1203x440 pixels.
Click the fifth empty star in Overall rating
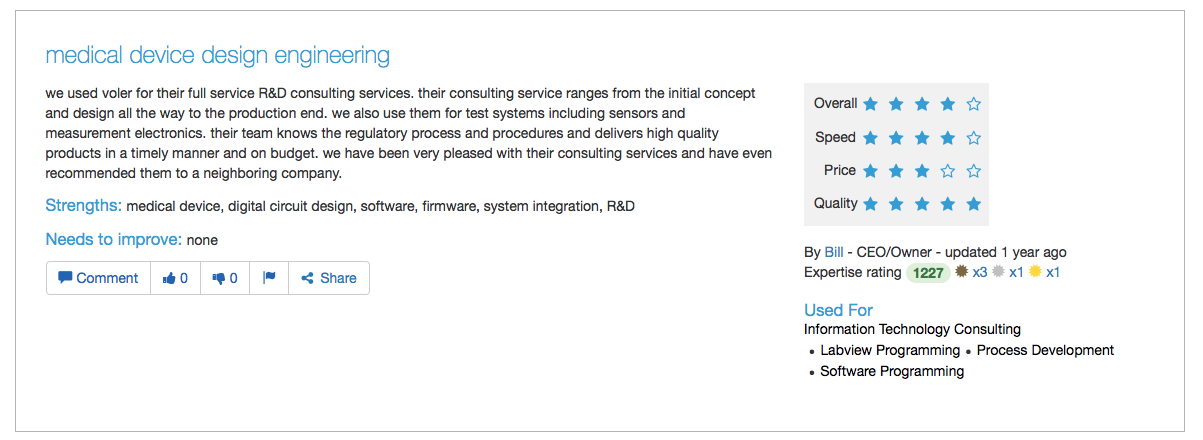click(974, 104)
